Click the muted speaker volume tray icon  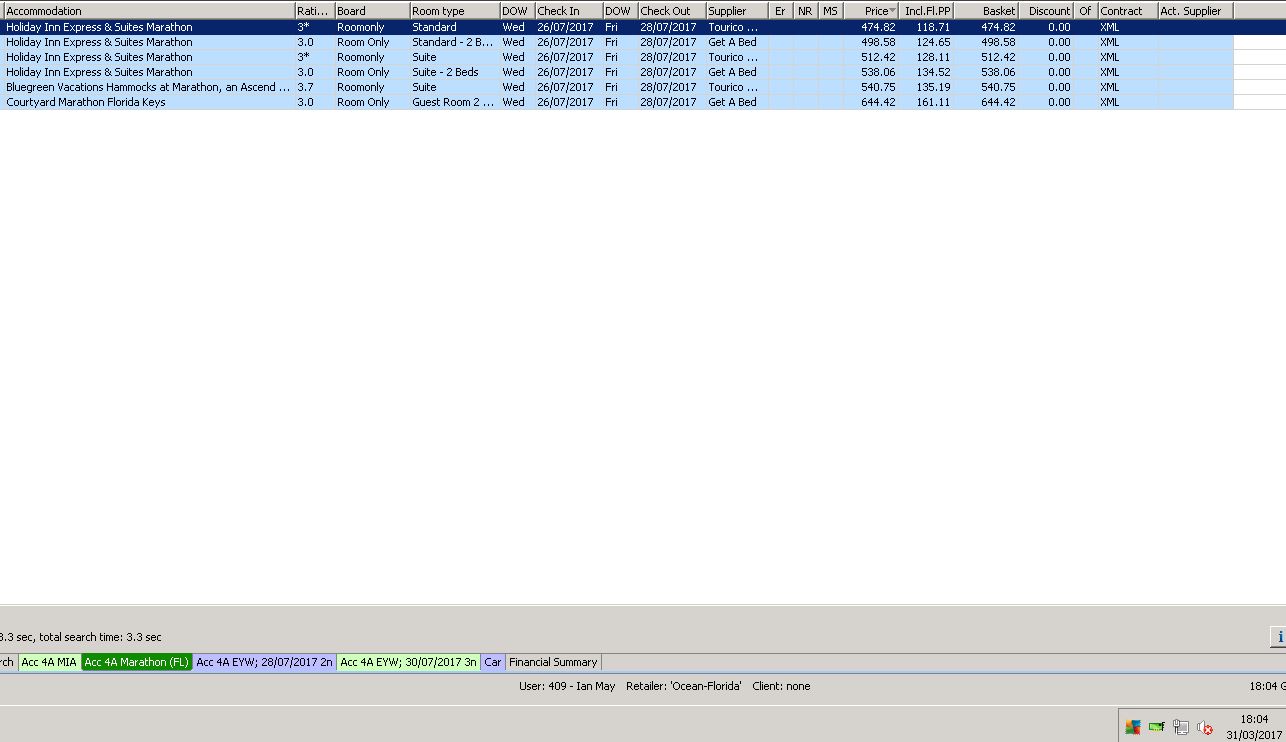tap(1205, 727)
